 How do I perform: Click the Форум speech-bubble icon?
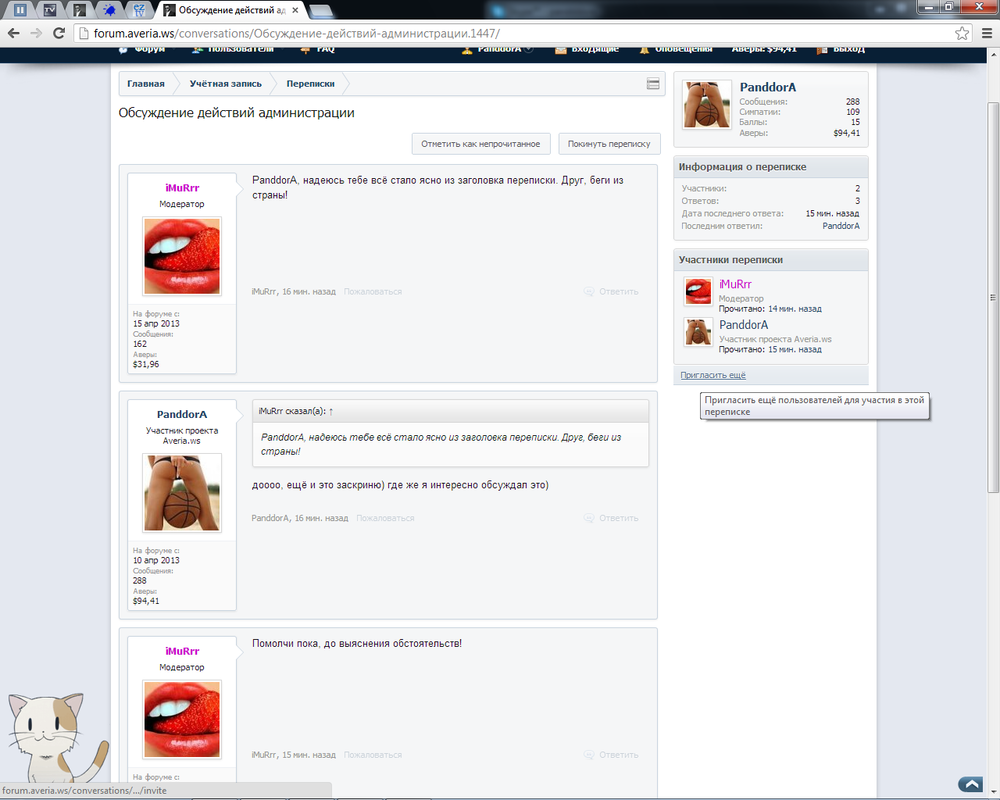122,47
